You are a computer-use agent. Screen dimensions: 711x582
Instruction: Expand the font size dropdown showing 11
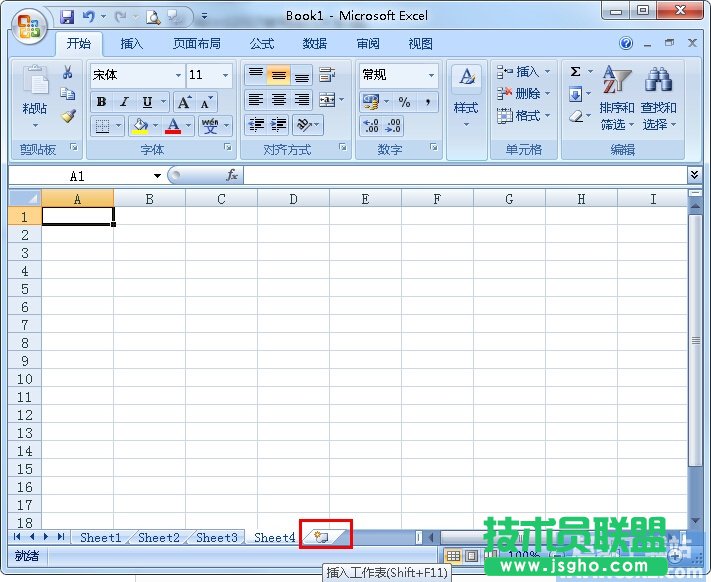pos(226,75)
